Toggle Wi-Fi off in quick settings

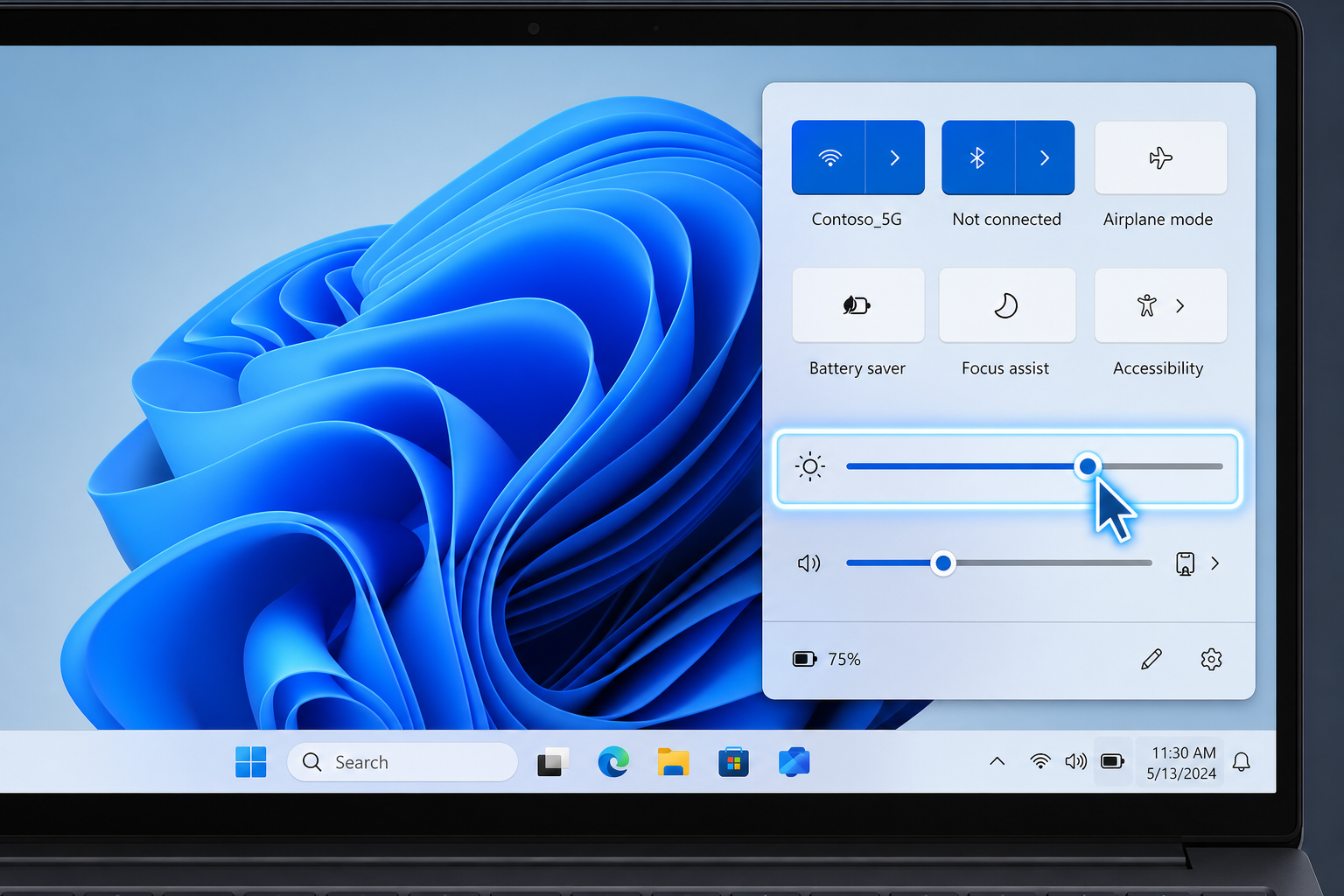pos(829,157)
